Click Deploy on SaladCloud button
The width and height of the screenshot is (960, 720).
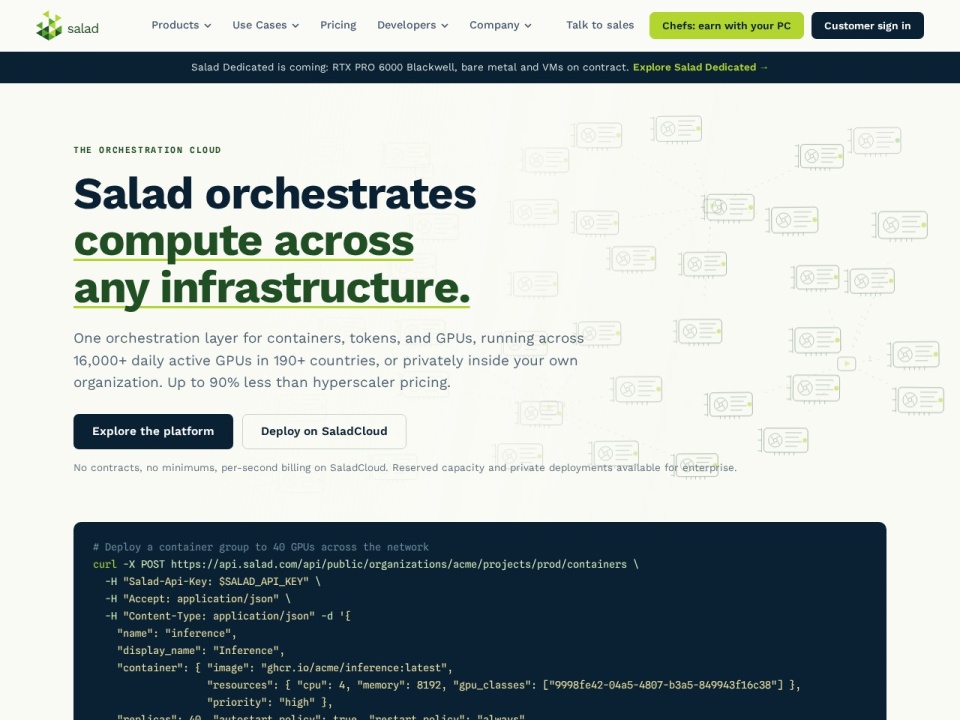(324, 432)
